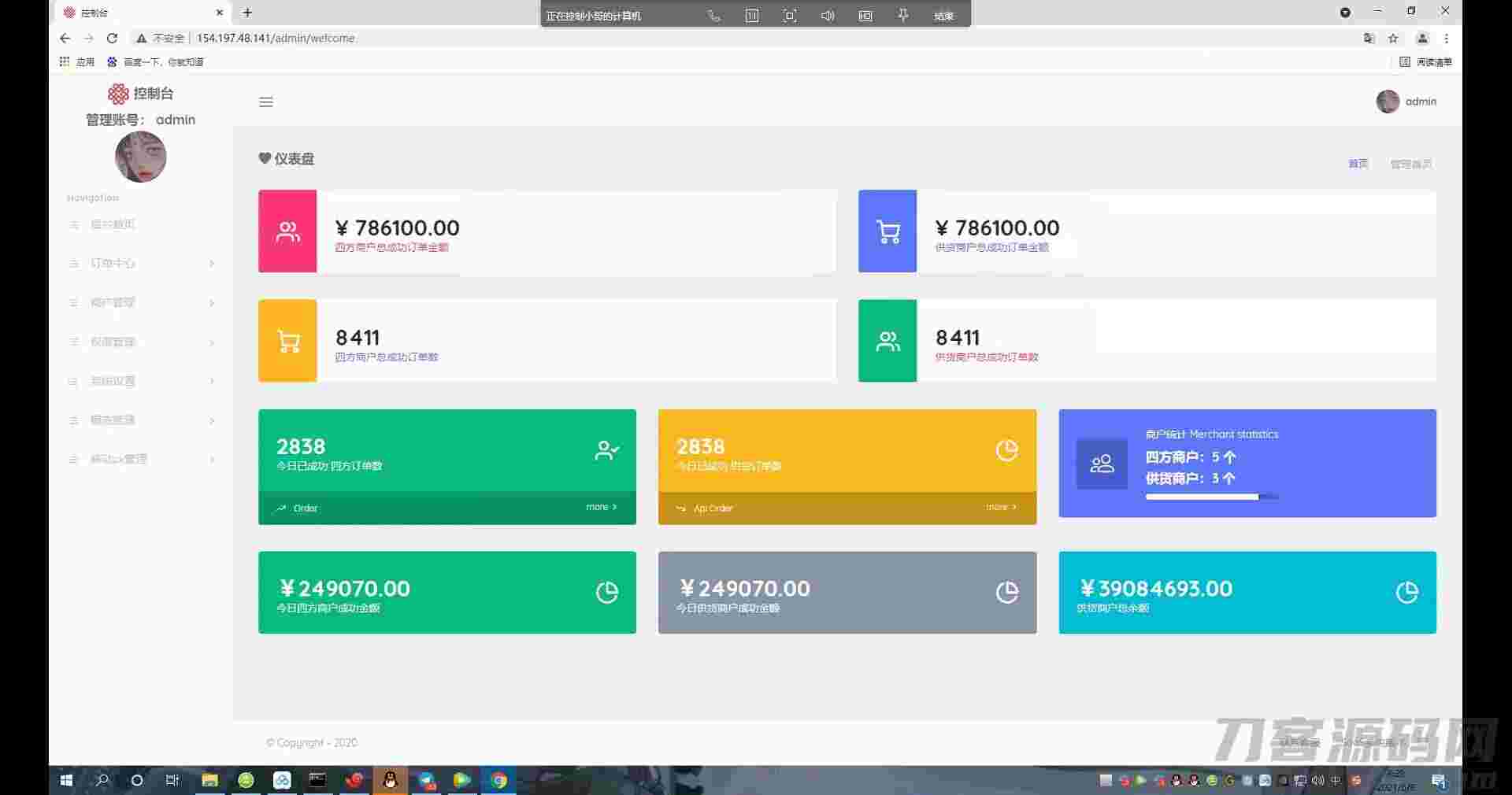Click the 首页 breadcrumb link
This screenshot has width=1512, height=795.
pyautogui.click(x=1358, y=164)
